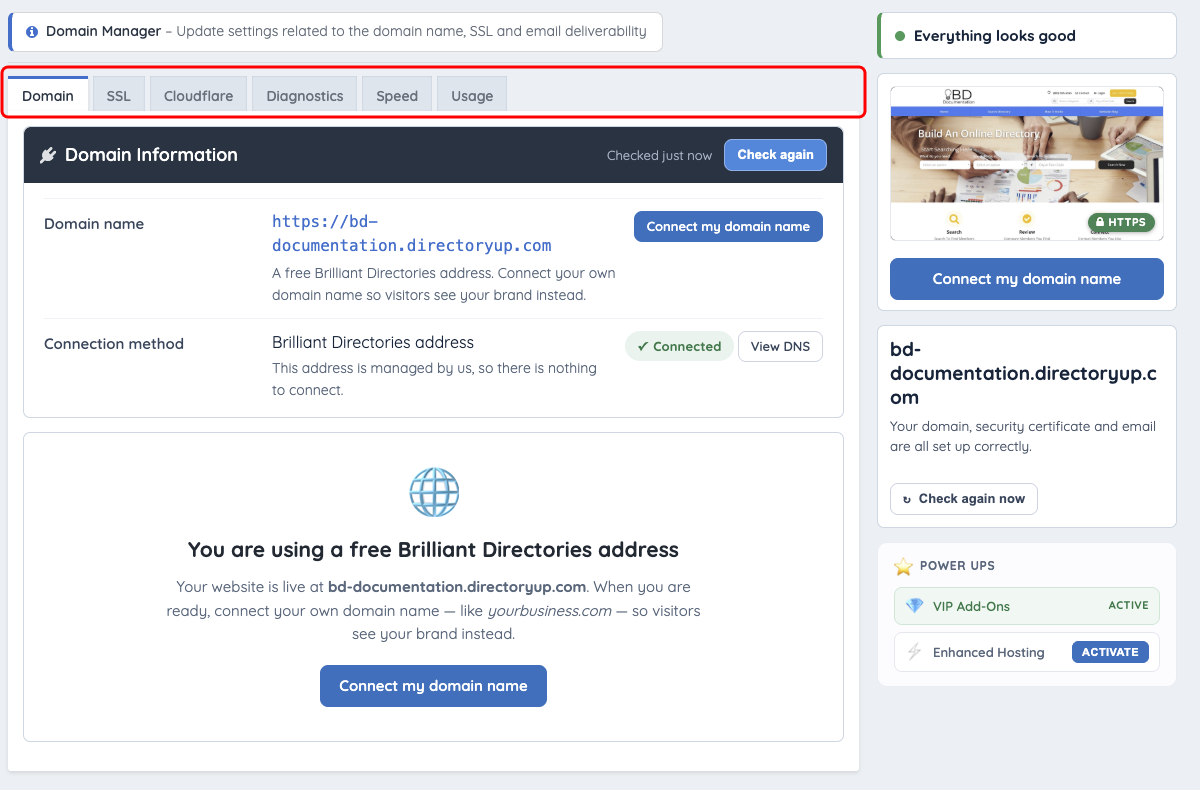Activate Enhanced Hosting
The image size is (1200, 790).
click(1110, 652)
